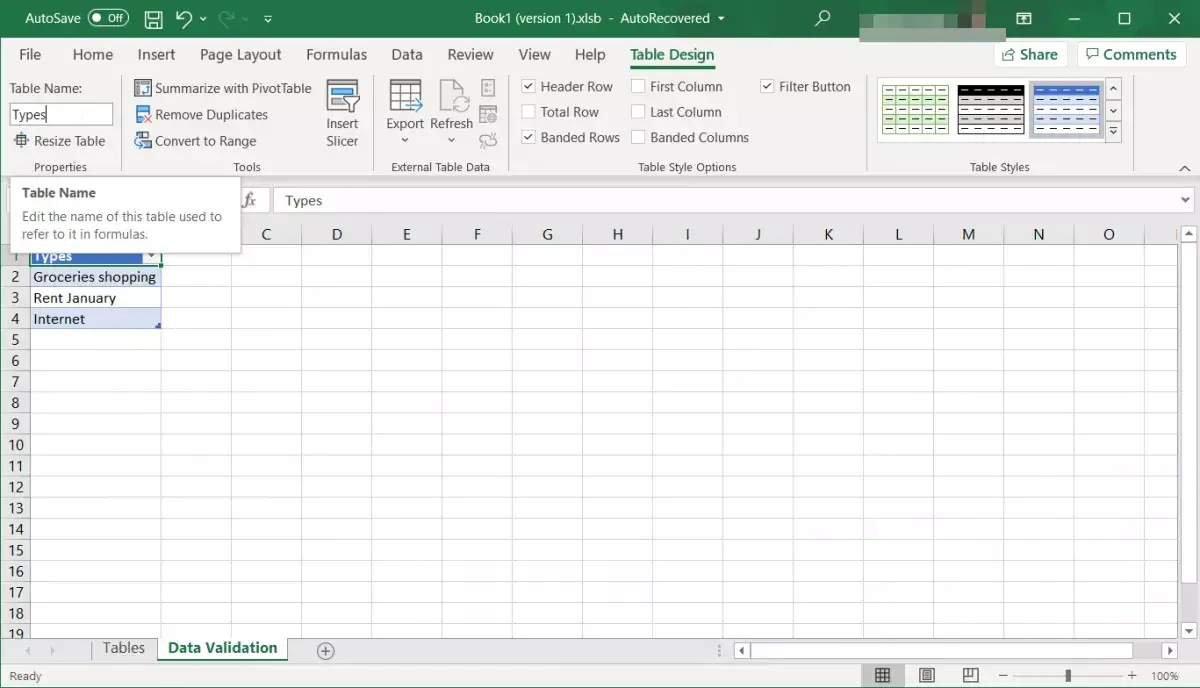Click Convert to Range
This screenshot has width=1200, height=688.
pos(195,141)
